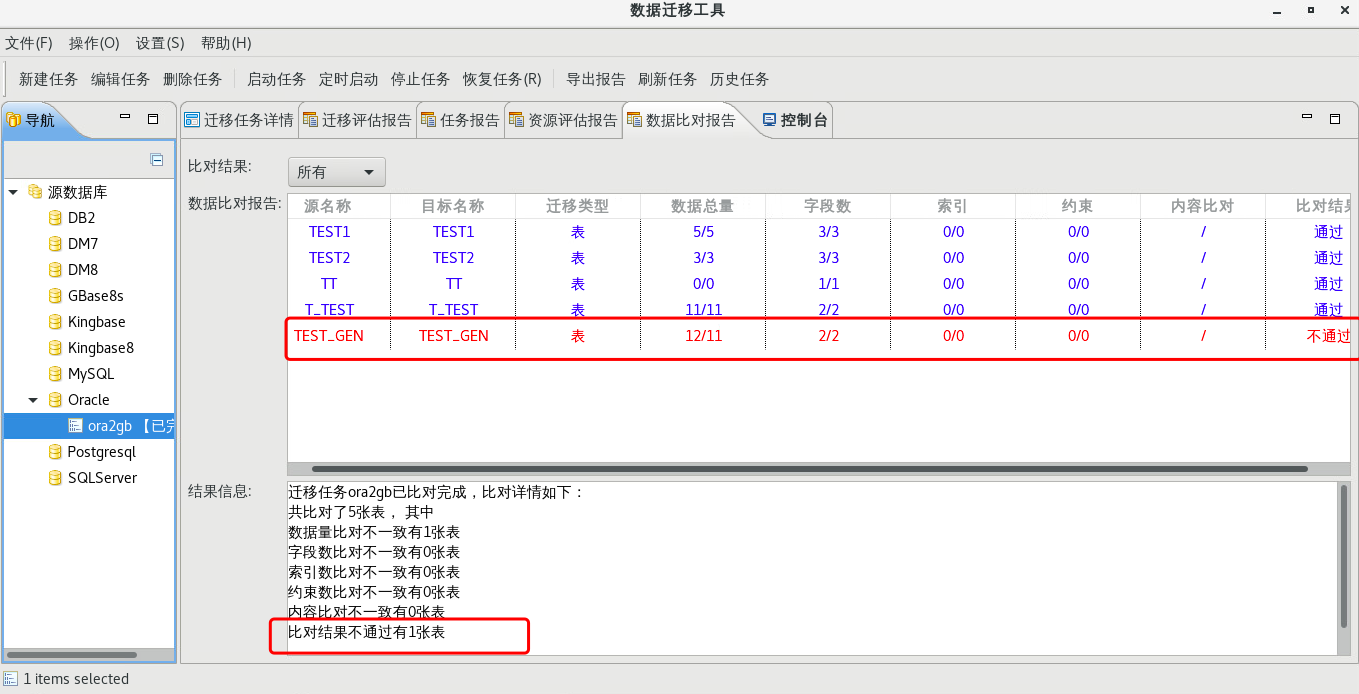Click the 启动任务 toolbar button

276,79
